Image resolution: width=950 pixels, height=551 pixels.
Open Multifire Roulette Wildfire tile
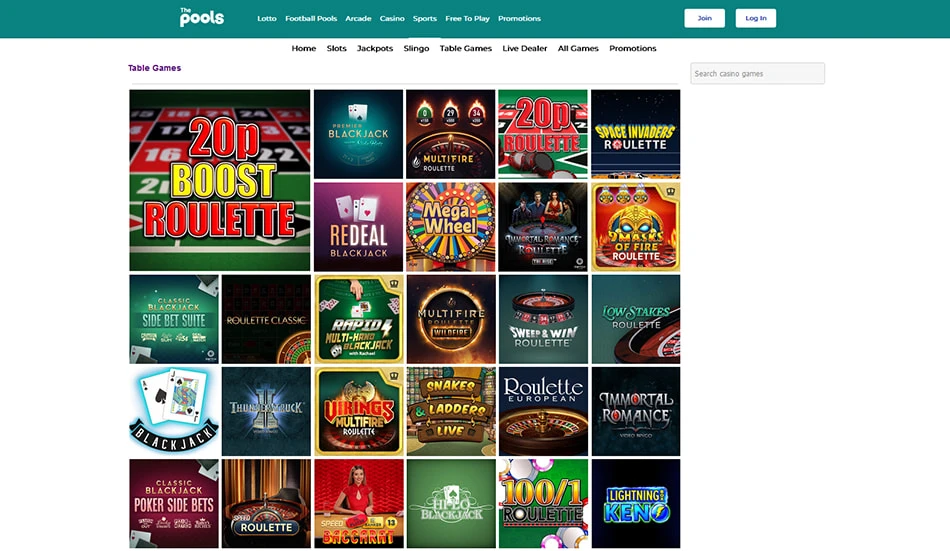click(x=451, y=319)
